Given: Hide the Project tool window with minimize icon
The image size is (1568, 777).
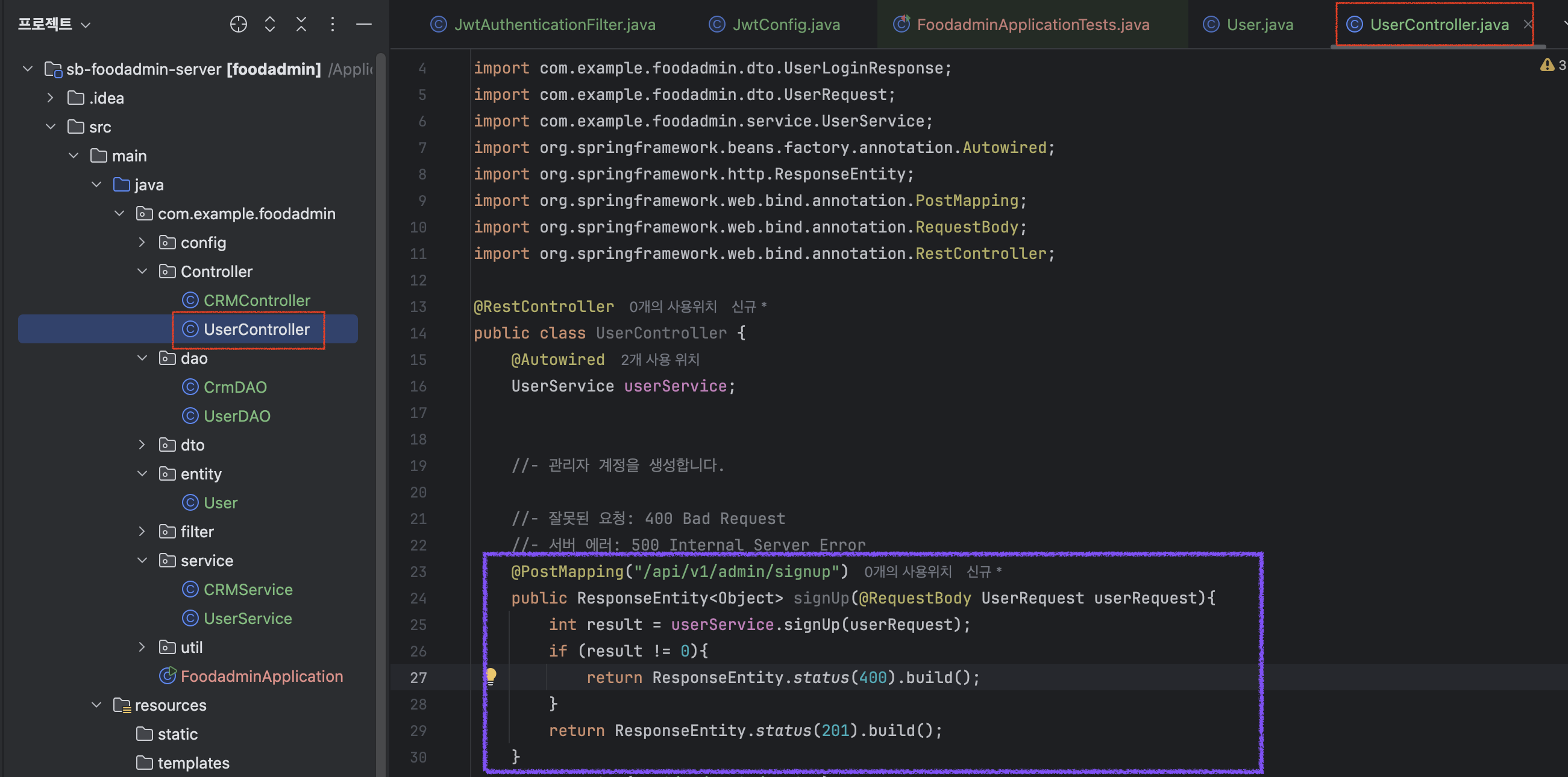Looking at the screenshot, I should (364, 24).
